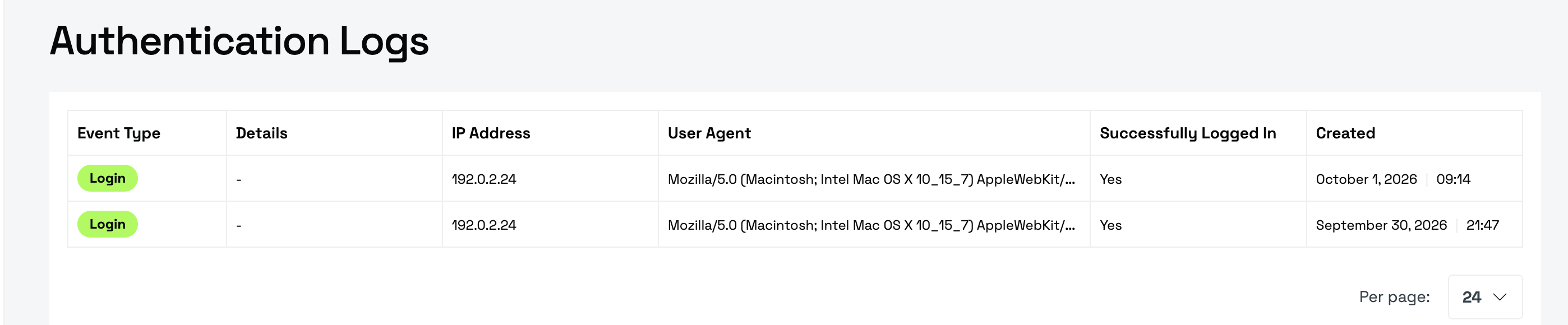Select IP 192.0.2.24 in the September 30 row
The height and width of the screenshot is (325, 1568).
coord(484,225)
